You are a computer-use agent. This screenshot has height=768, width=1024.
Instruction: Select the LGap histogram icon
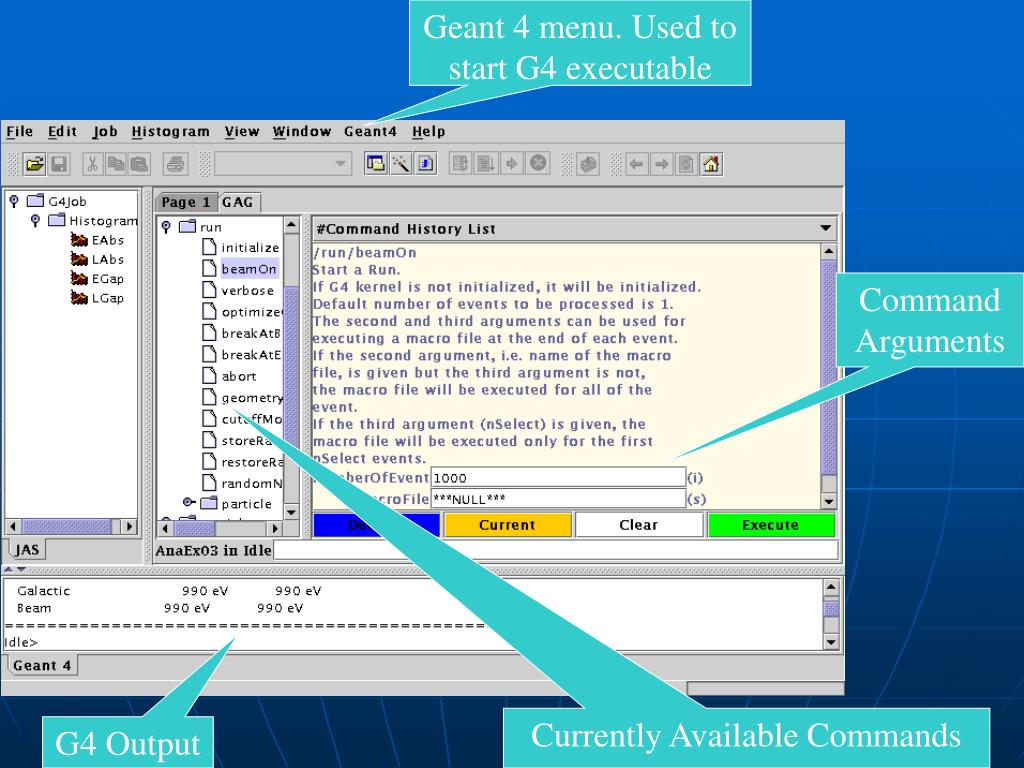tap(79, 298)
